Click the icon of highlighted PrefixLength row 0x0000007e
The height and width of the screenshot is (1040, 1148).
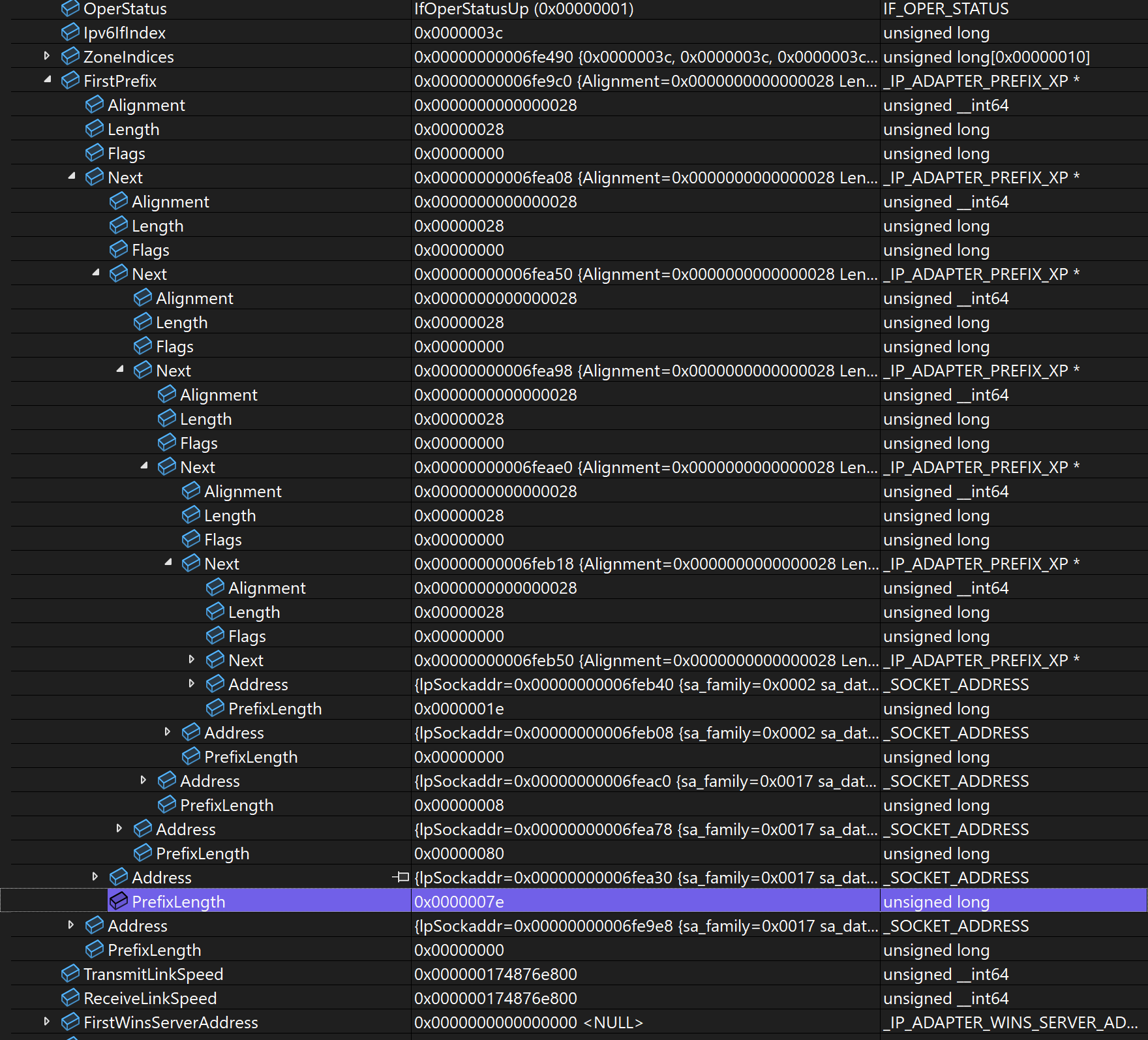tap(119, 901)
